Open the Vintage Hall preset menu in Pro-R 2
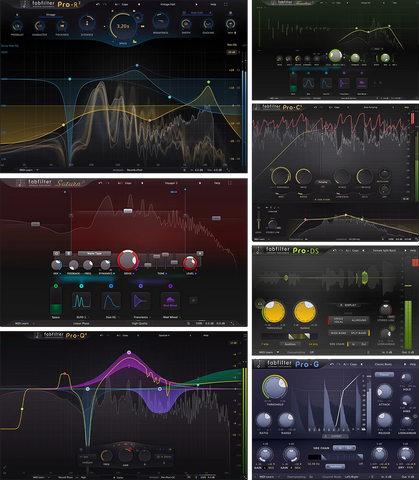This screenshot has height=480, width=419. [168, 5]
